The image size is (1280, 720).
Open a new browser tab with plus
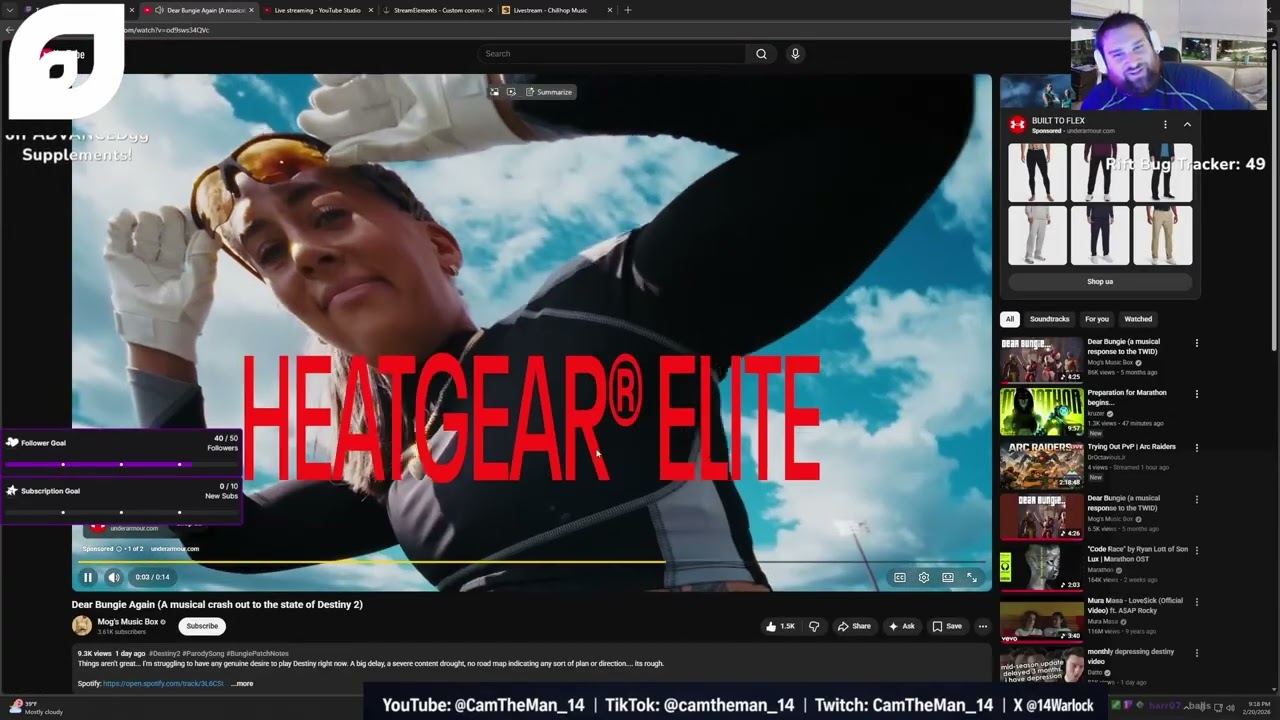pyautogui.click(x=628, y=10)
